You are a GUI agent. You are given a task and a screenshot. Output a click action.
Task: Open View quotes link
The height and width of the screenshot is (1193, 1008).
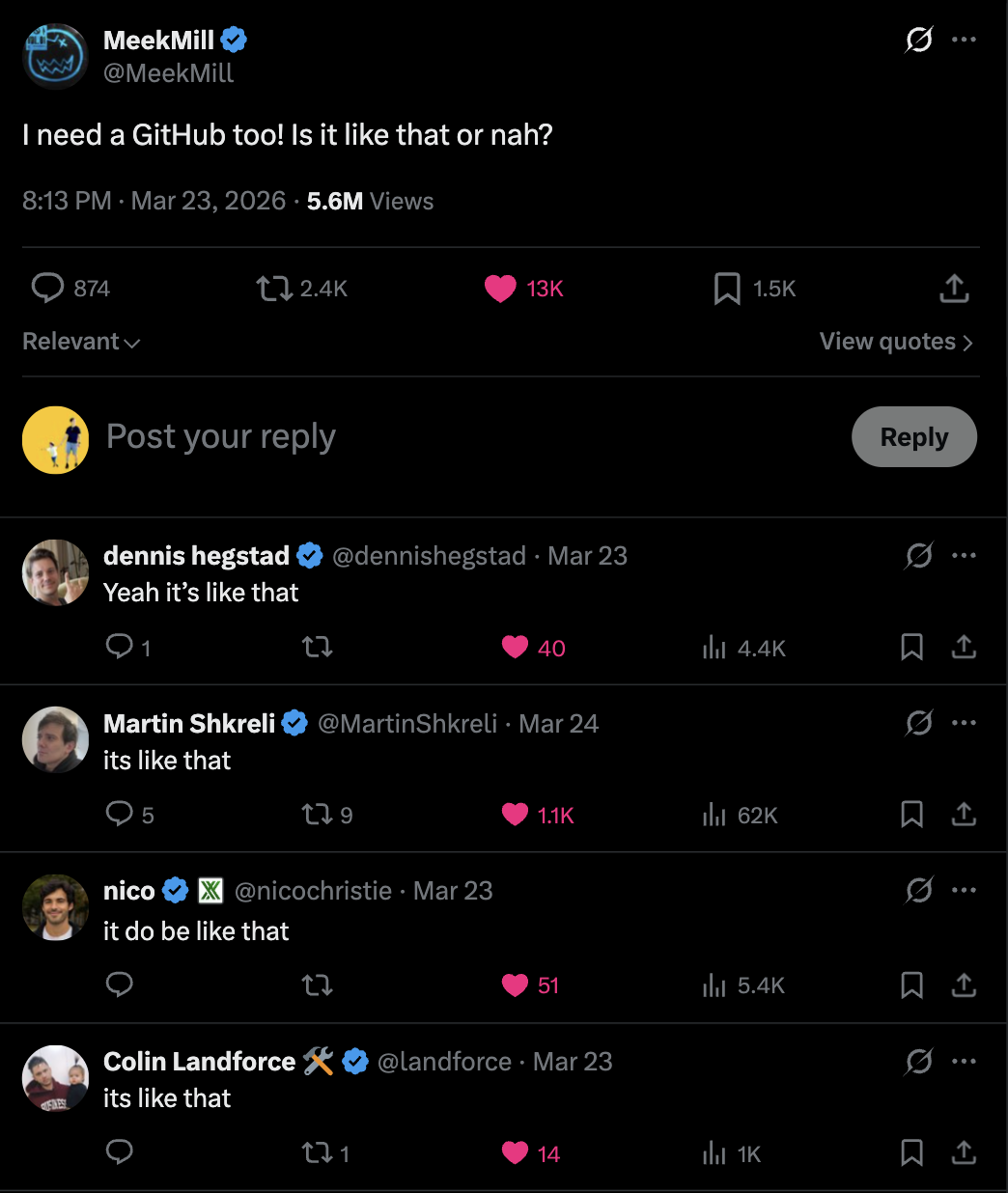(x=895, y=342)
